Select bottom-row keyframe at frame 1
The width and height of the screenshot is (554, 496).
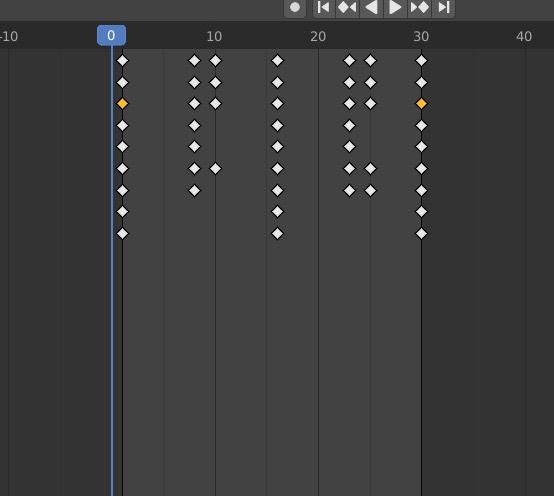pyautogui.click(x=122, y=234)
